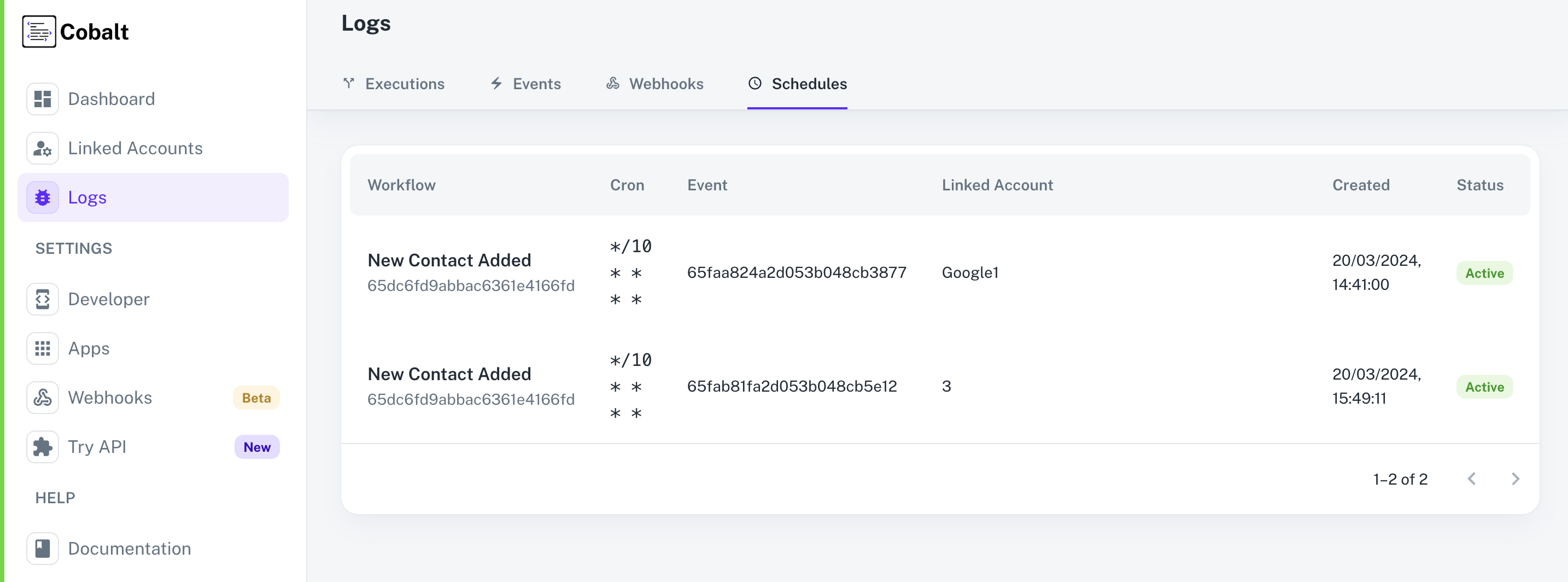Click the Webhooks hook icon in sidebar

pos(42,398)
